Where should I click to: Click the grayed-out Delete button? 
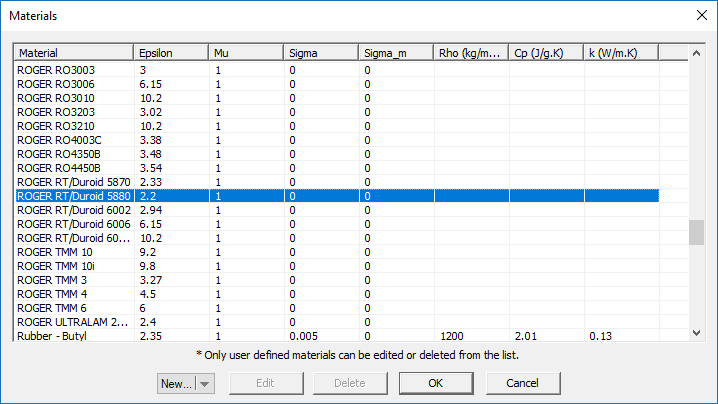pos(350,383)
